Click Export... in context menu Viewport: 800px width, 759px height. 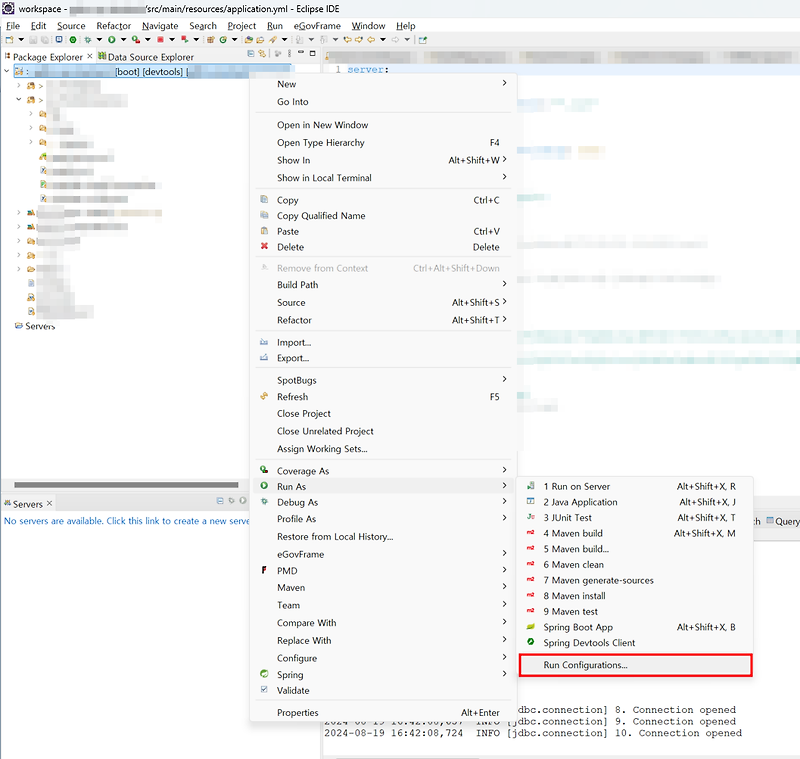tap(383, 358)
